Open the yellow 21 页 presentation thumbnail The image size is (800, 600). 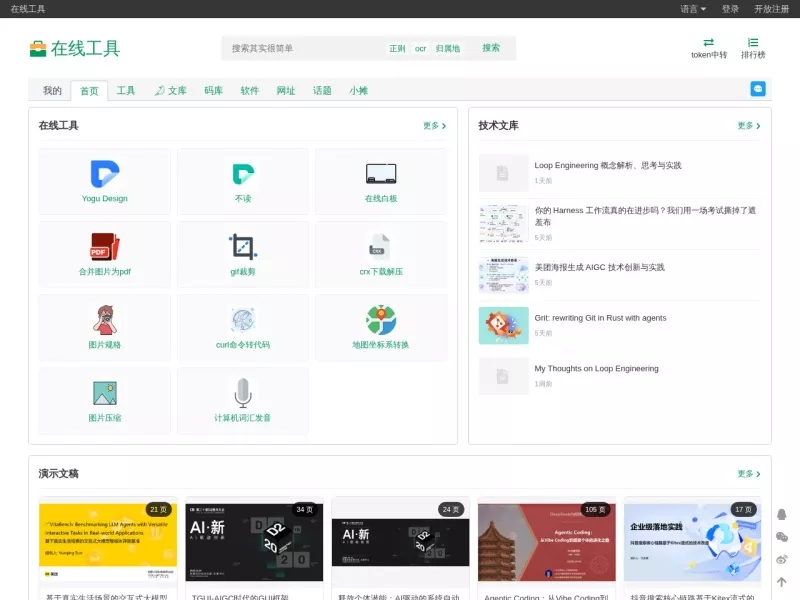click(108, 542)
